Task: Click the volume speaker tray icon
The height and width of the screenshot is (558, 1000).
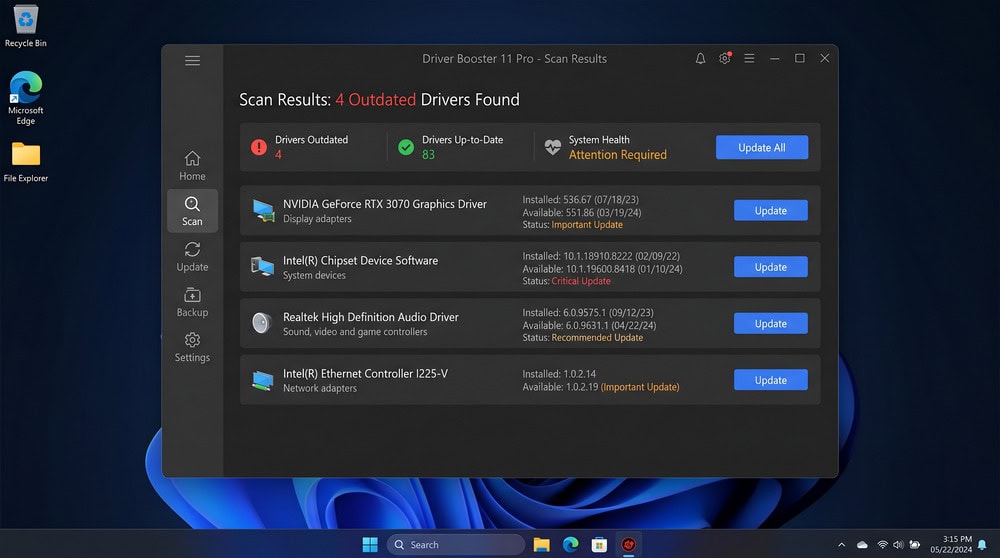Action: tap(898, 545)
